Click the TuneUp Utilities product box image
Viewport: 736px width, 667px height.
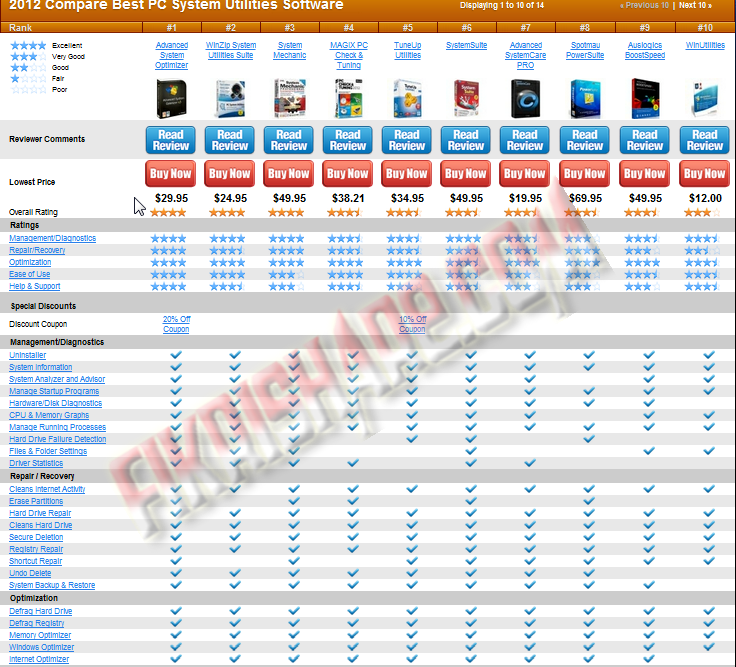pos(407,99)
